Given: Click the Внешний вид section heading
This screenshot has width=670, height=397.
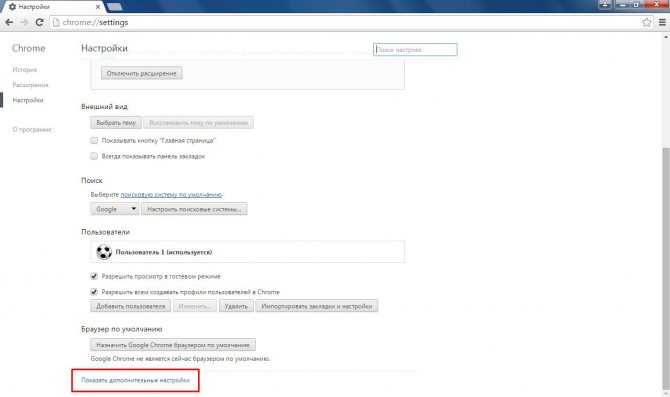Looking at the screenshot, I should point(104,106).
